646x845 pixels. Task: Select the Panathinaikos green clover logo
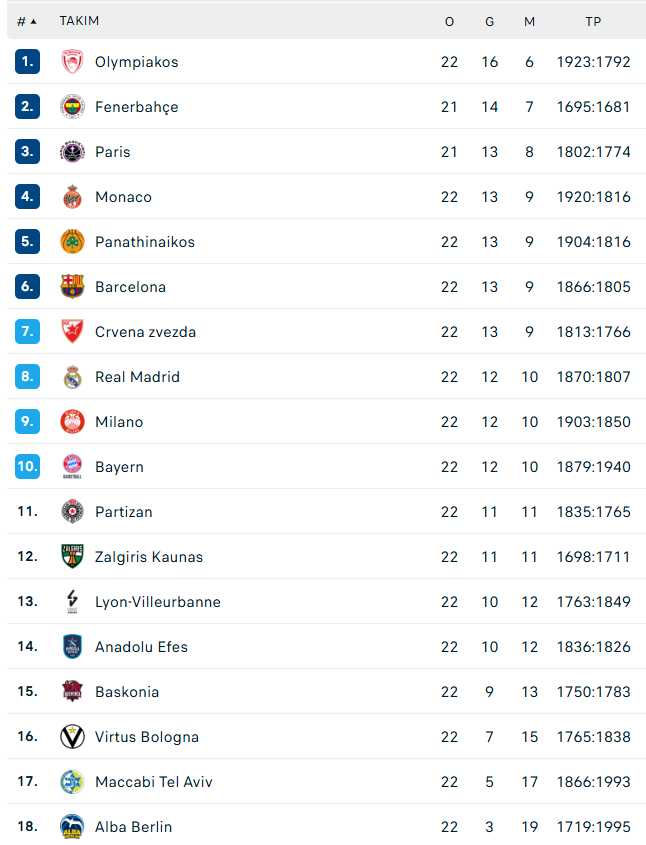72,242
